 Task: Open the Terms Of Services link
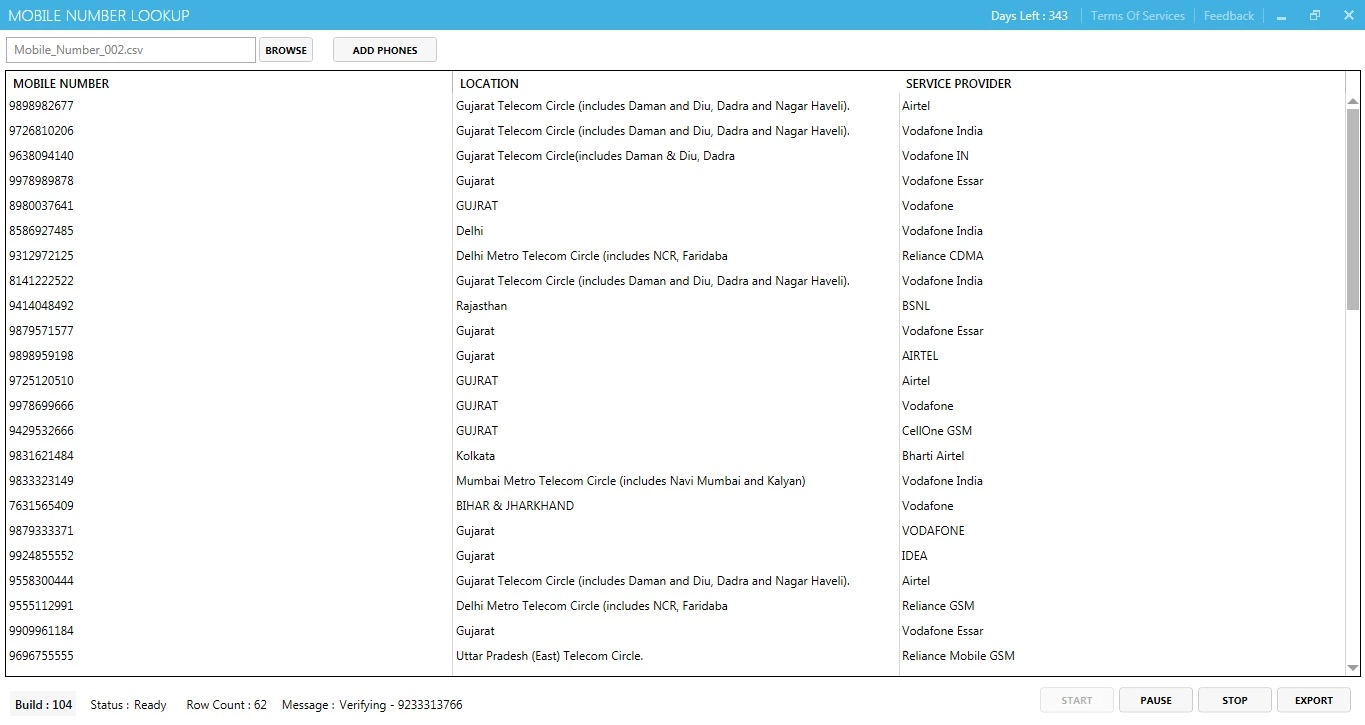(1137, 16)
